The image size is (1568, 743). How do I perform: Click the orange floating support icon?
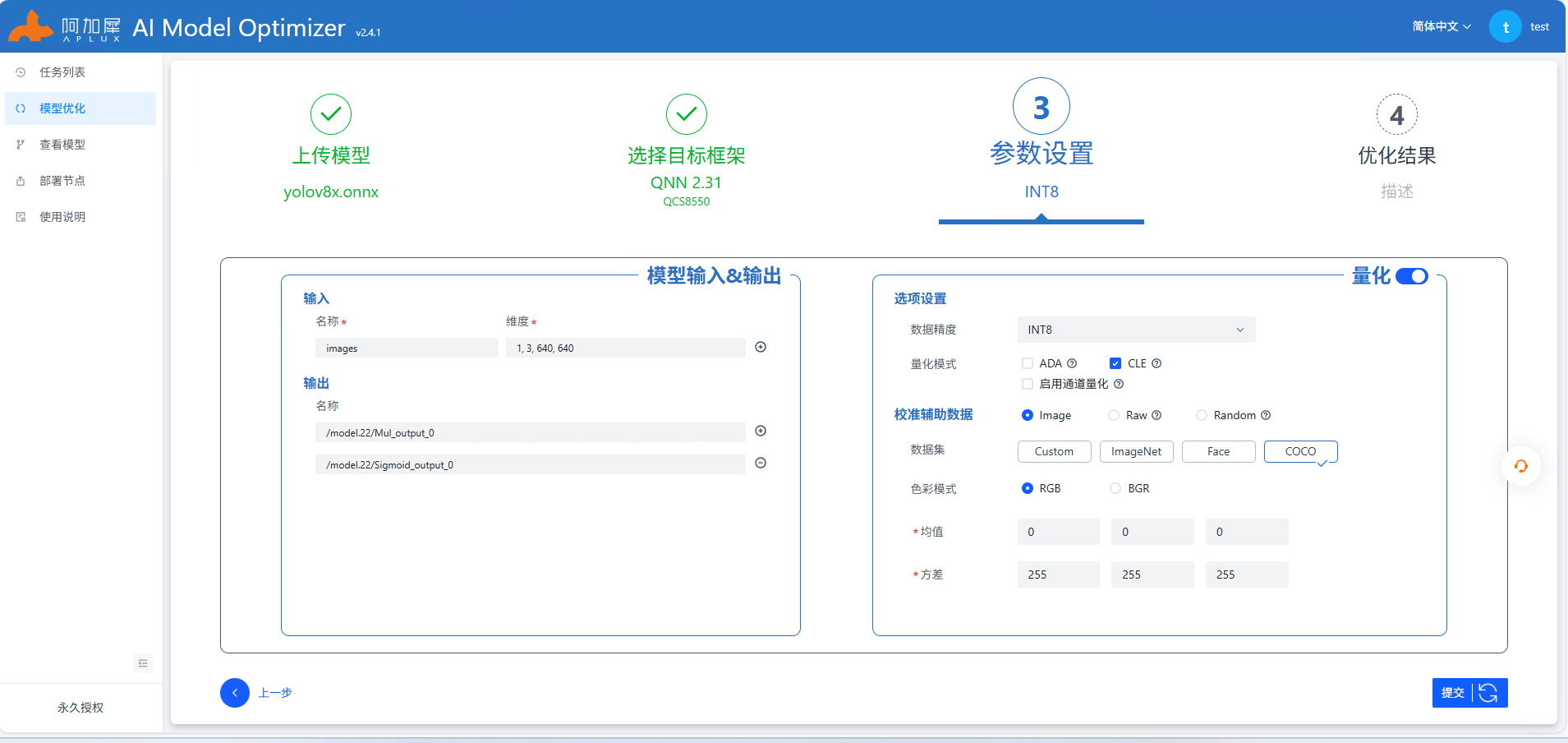pos(1521,466)
